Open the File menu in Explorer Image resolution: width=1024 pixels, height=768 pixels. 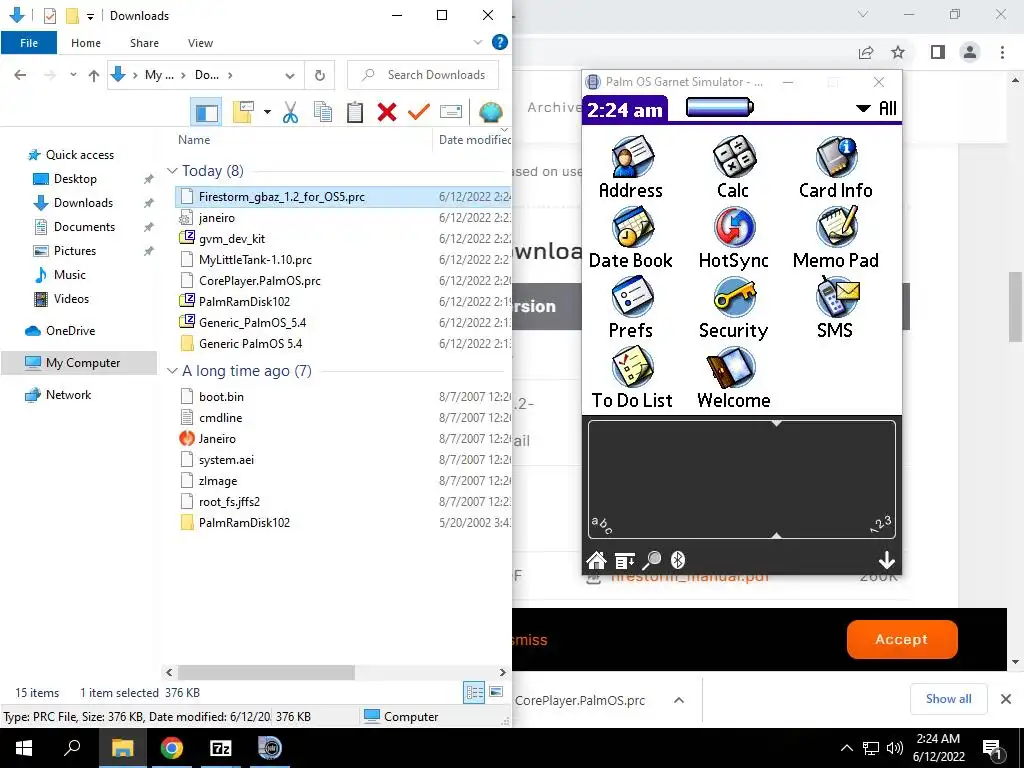(29, 43)
